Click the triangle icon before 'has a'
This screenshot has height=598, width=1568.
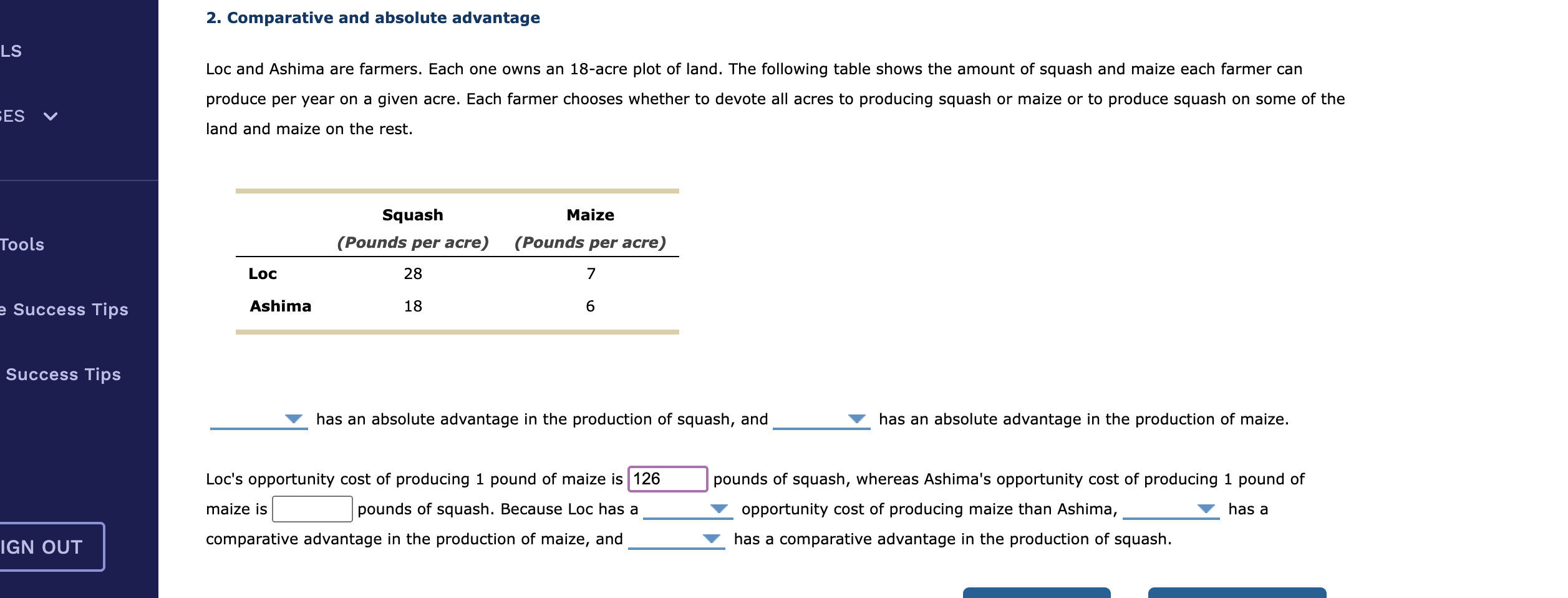coord(1205,510)
